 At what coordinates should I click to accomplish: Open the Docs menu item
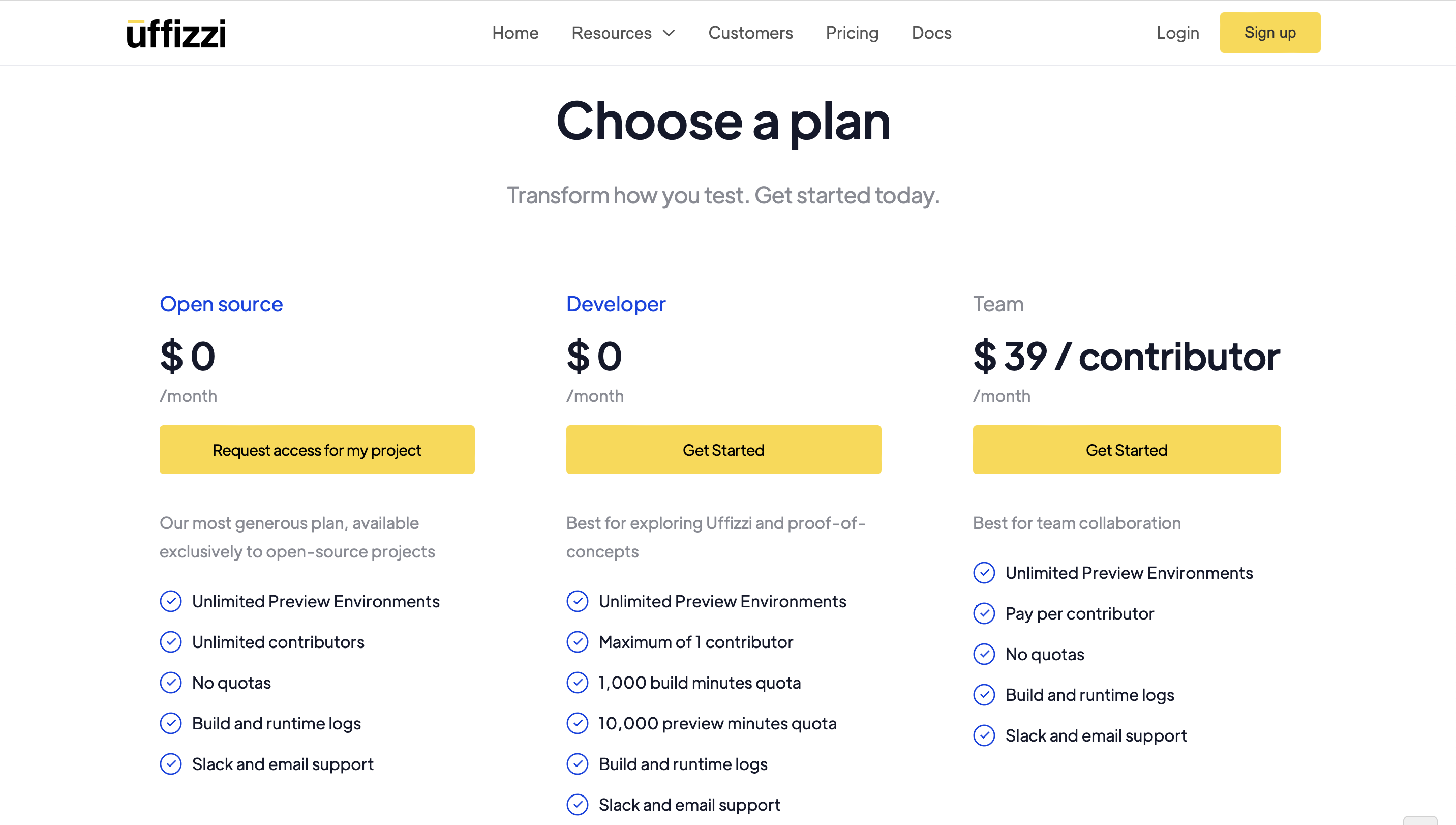(x=930, y=33)
